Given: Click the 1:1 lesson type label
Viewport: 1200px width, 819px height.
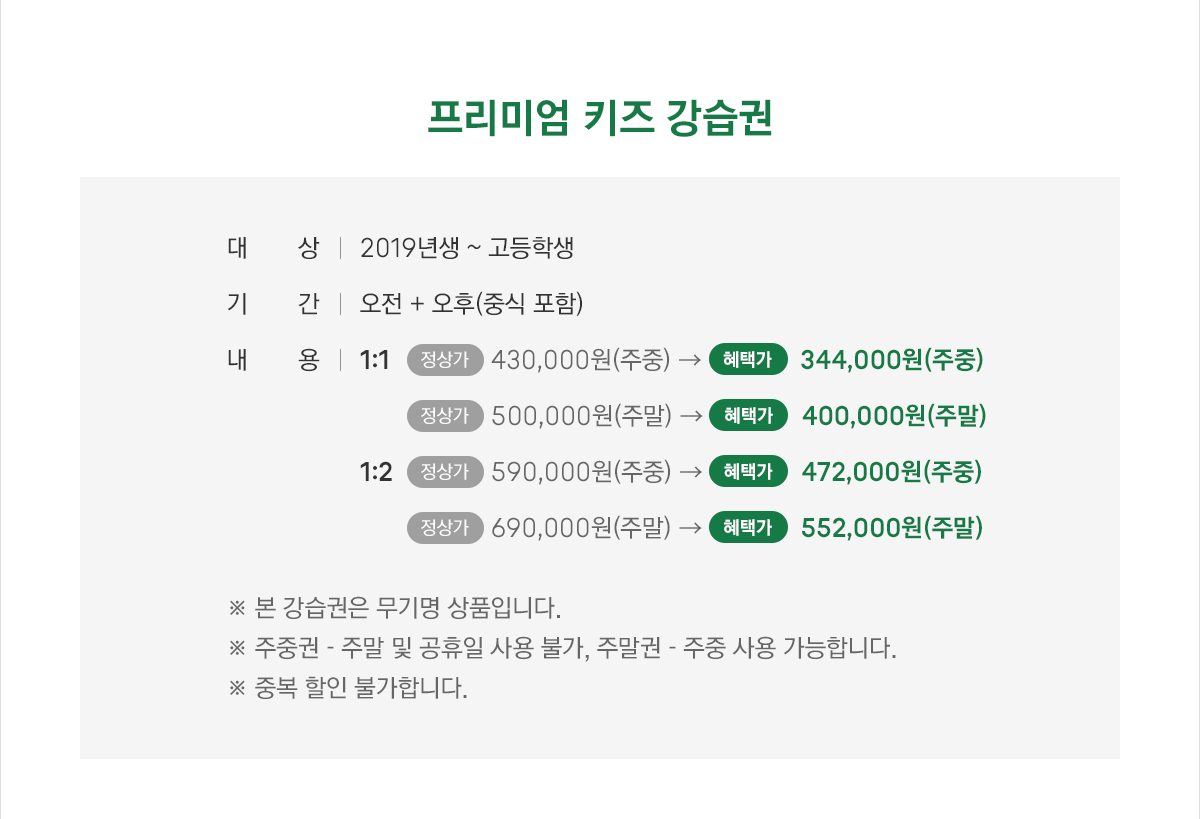Looking at the screenshot, I should (375, 360).
